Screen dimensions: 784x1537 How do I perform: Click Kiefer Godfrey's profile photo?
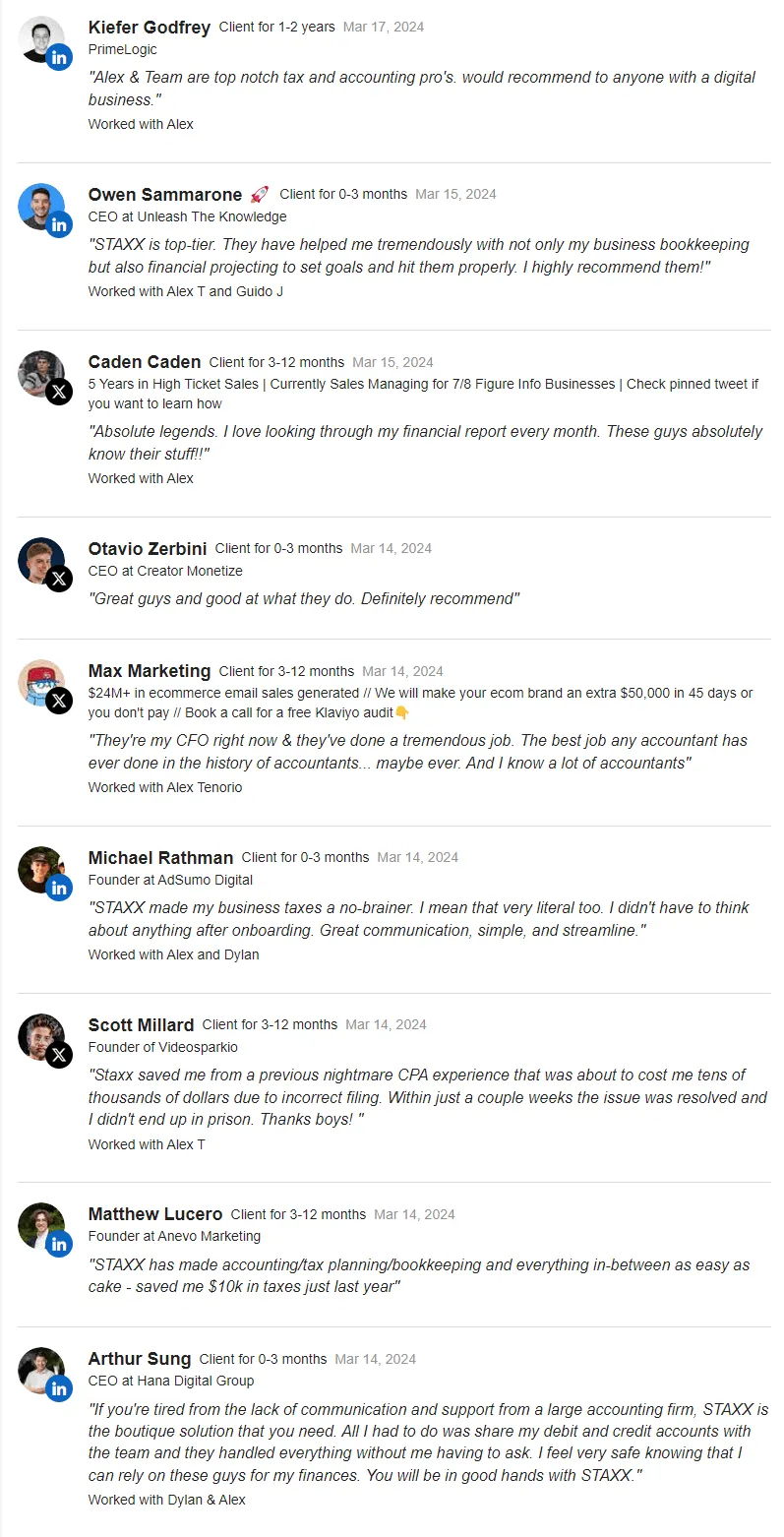point(38,37)
